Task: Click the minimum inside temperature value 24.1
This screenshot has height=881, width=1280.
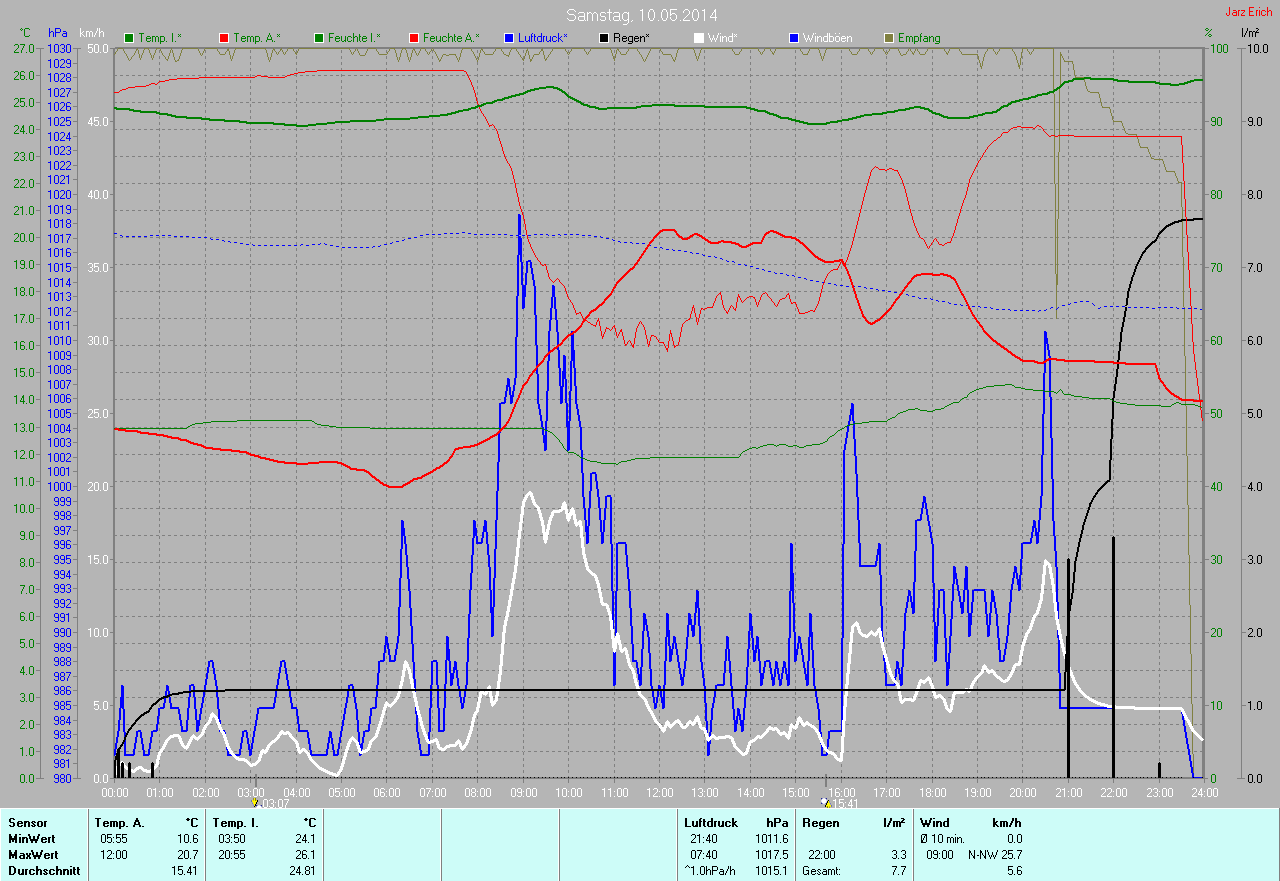Action: [x=304, y=839]
